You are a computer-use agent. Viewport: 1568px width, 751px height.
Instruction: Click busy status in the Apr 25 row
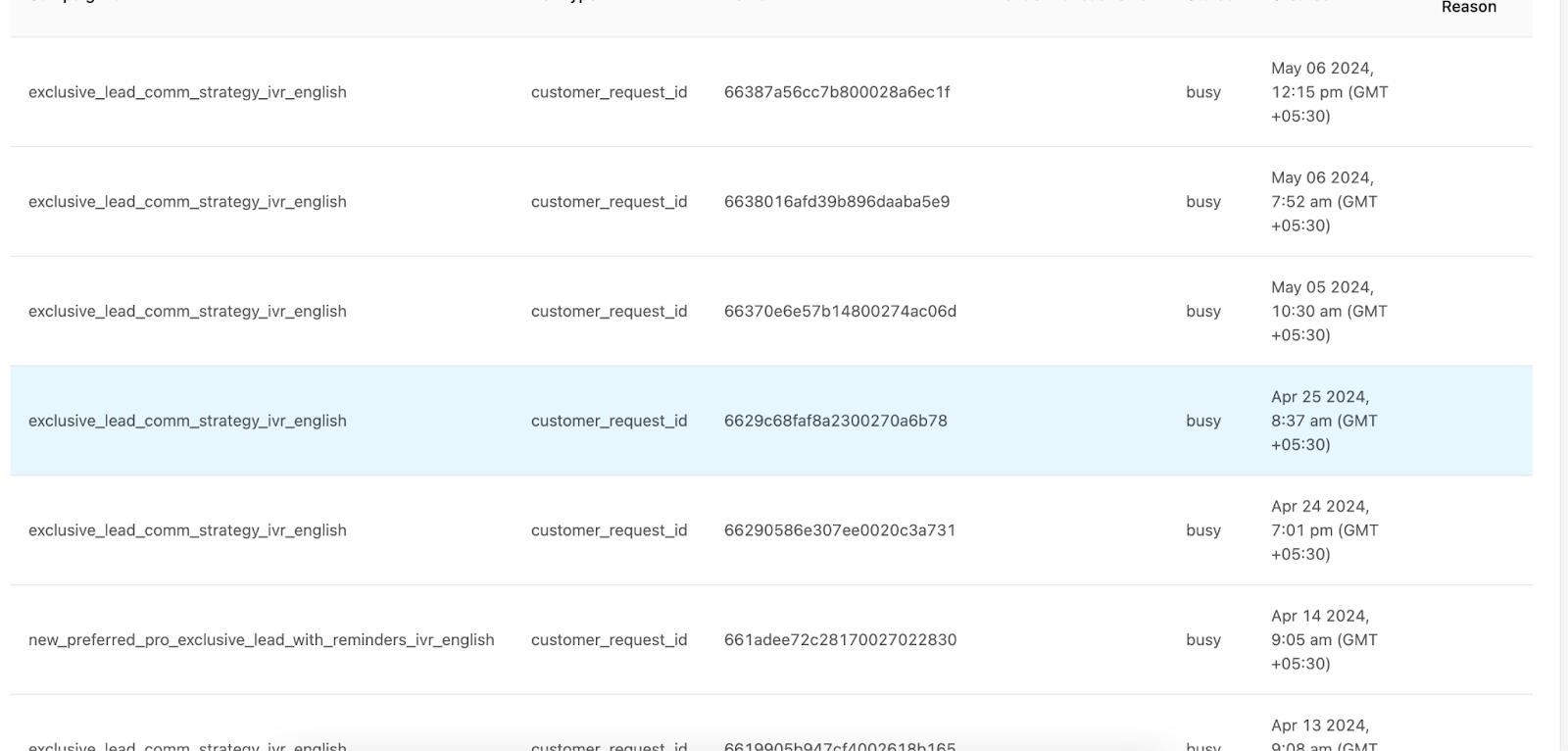tap(1202, 421)
